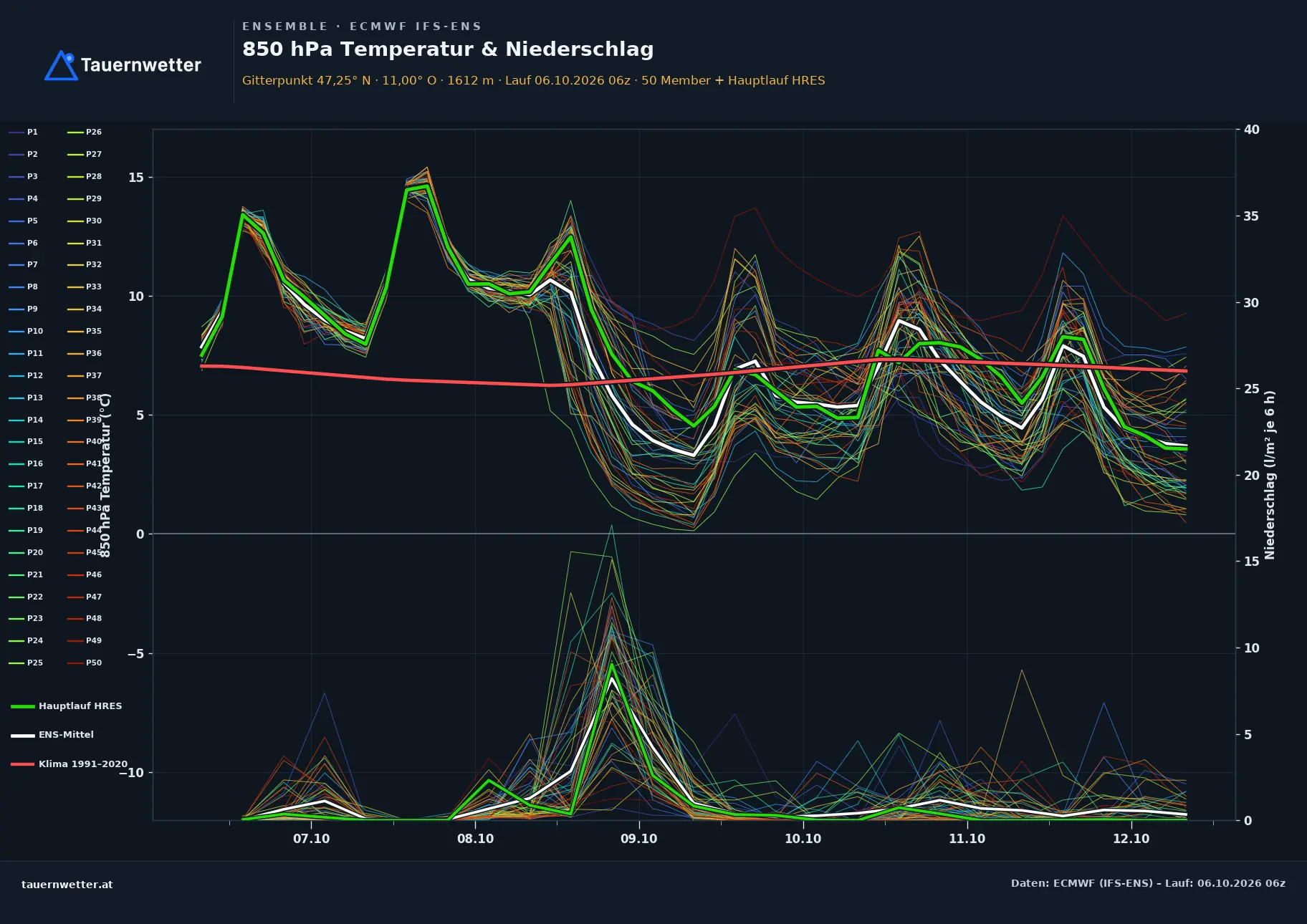This screenshot has height=924, width=1307.
Task: Click the "ENSEMBLE · ECMWF IFS-ENS" header label
Action: point(362,27)
